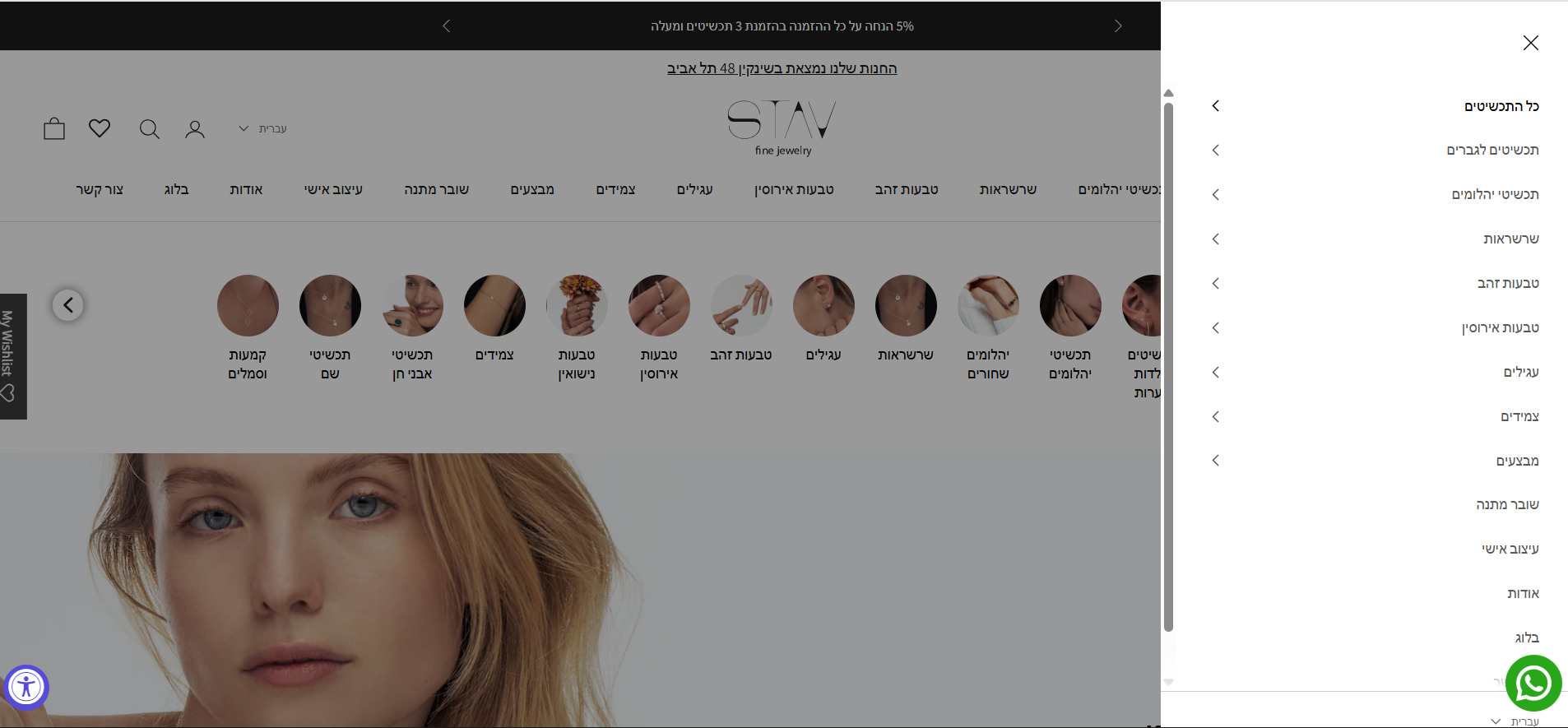
Task: Open the accessibility widget icon
Action: pyautogui.click(x=26, y=687)
